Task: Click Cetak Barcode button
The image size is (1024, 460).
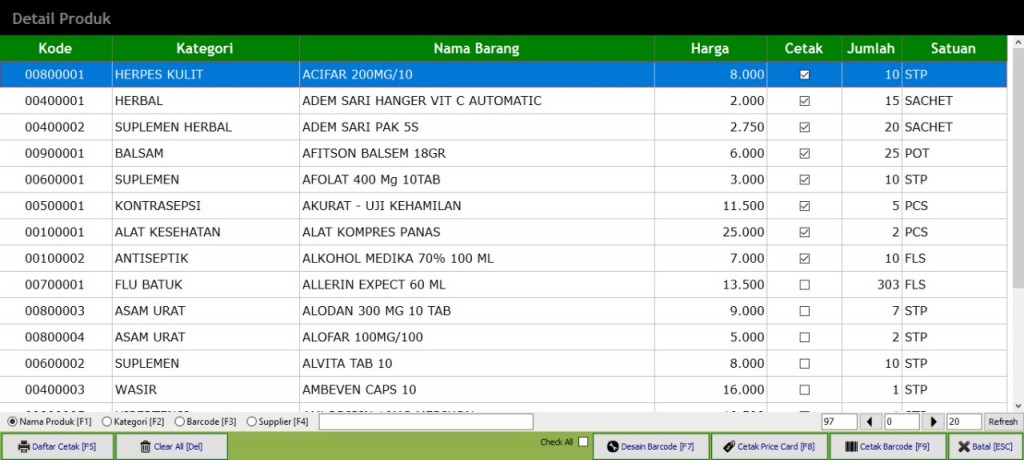Action: [x=887, y=446]
